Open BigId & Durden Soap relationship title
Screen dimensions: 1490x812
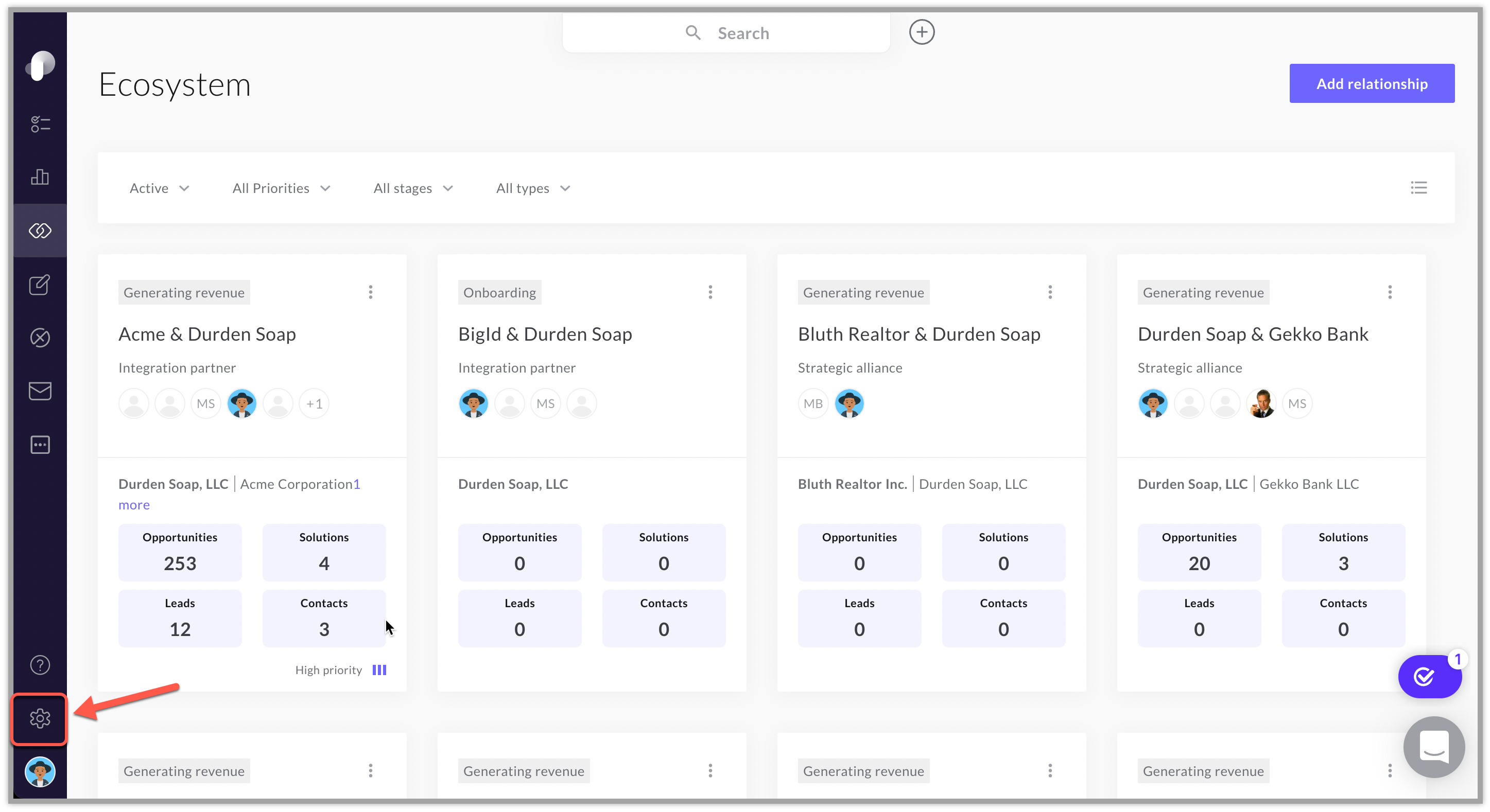click(545, 334)
